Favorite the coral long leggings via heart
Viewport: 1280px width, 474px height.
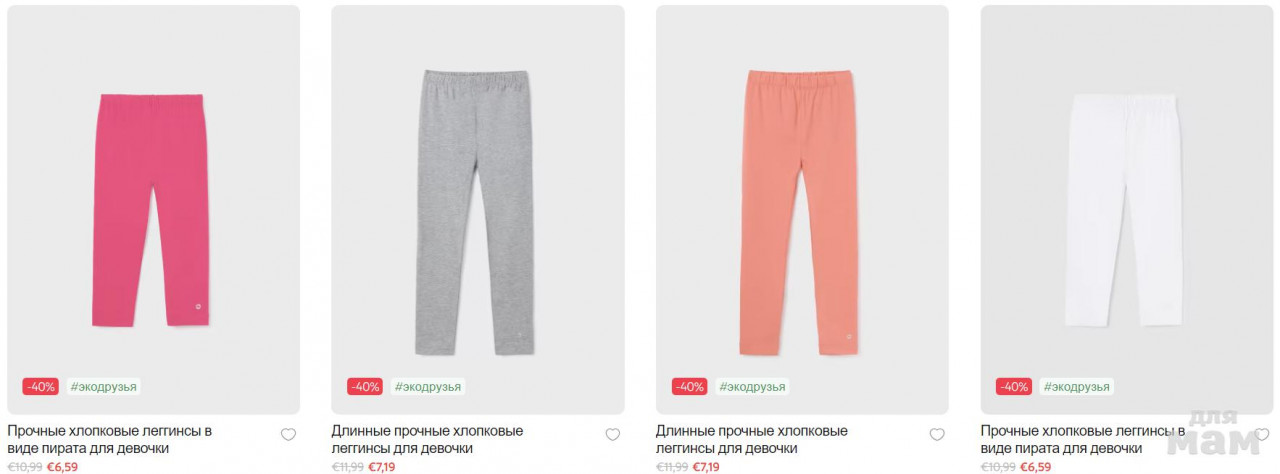[937, 435]
